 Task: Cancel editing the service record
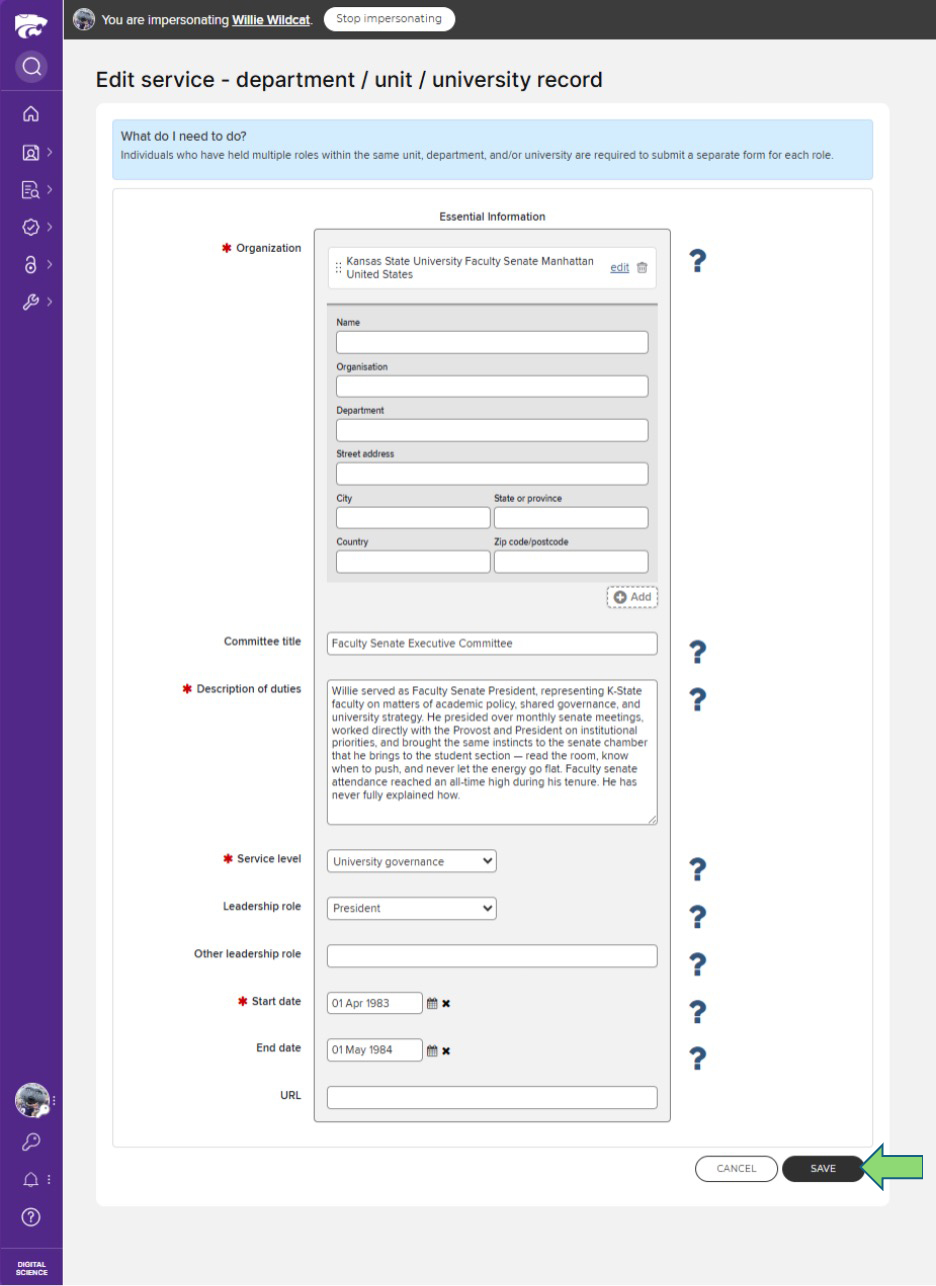pyautogui.click(x=736, y=1168)
